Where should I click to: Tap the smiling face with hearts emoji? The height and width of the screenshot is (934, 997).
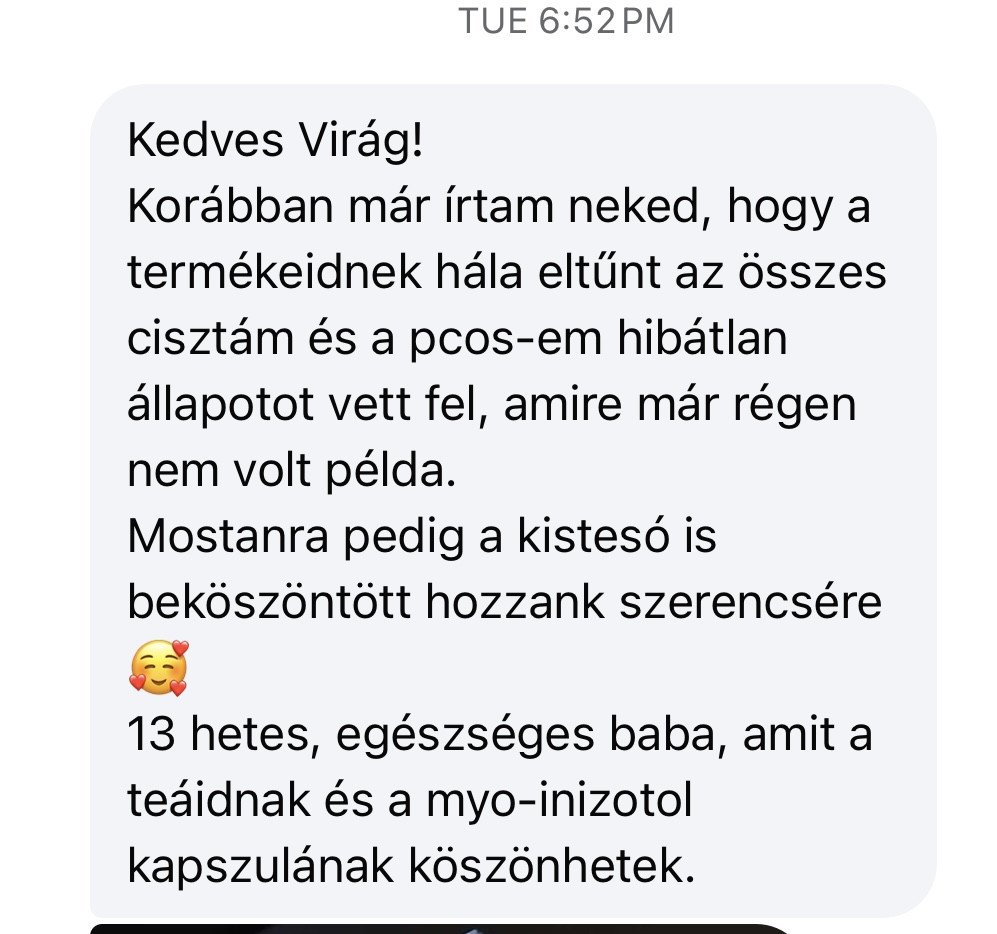(159, 668)
